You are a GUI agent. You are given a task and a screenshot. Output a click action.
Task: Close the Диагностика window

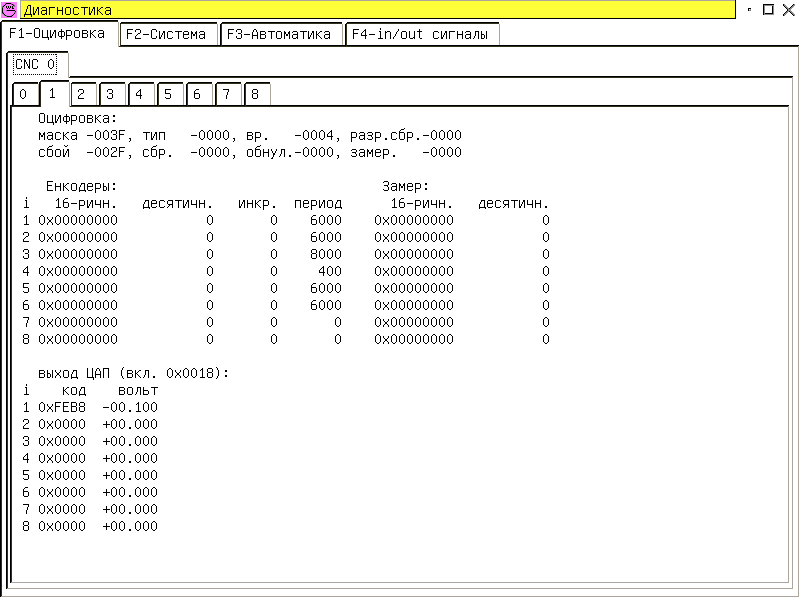(787, 10)
